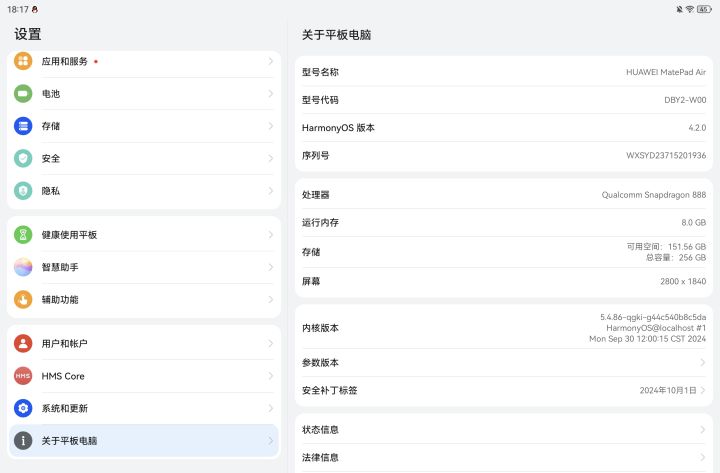The height and width of the screenshot is (473, 720).
Task: Tap the Wi-Fi icon in status bar
Action: click(690, 9)
